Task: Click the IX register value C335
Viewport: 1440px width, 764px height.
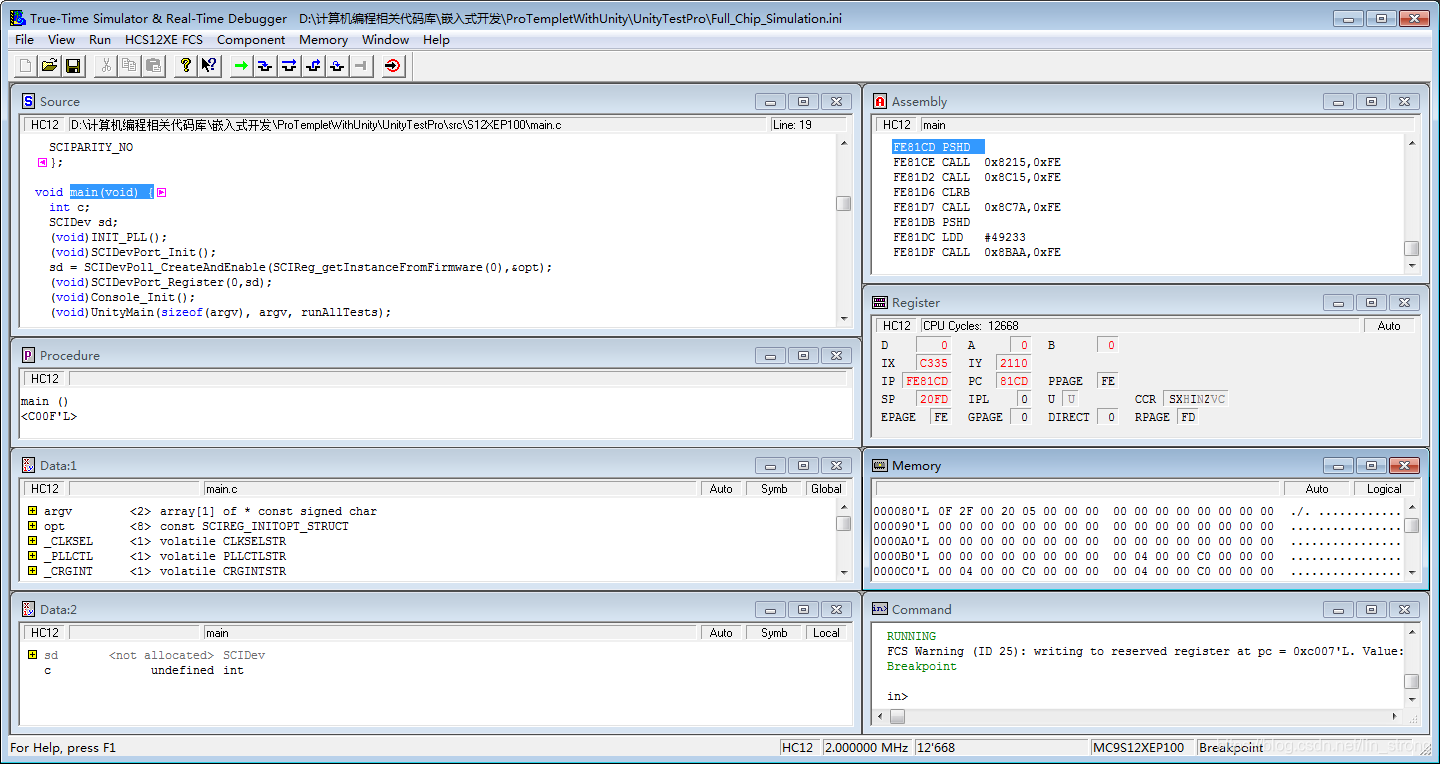Action: pyautogui.click(x=933, y=363)
